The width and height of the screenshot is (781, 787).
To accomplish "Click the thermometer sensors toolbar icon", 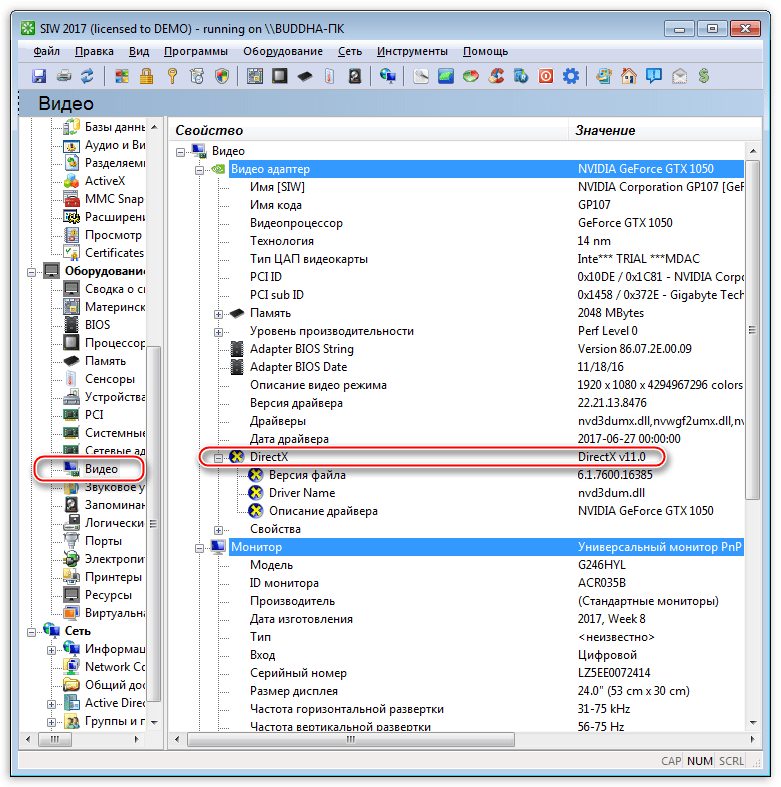I will pyautogui.click(x=329, y=76).
